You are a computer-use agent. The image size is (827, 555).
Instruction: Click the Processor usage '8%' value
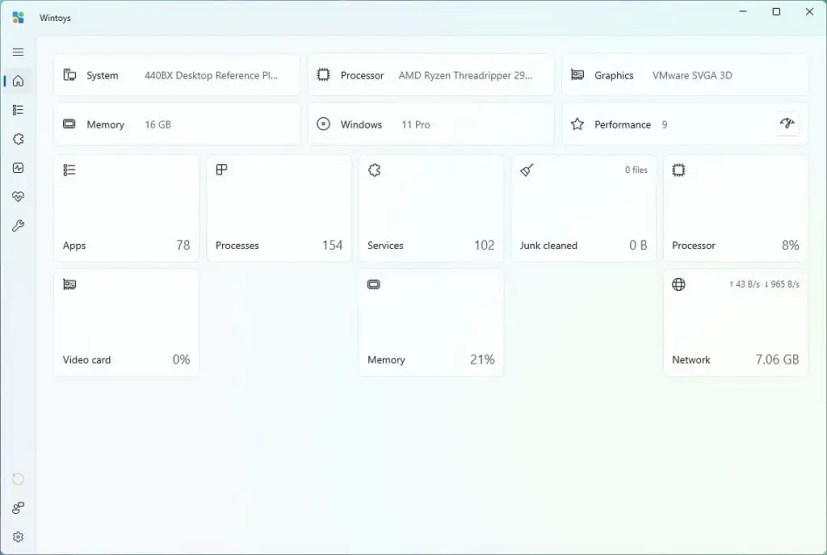point(790,245)
